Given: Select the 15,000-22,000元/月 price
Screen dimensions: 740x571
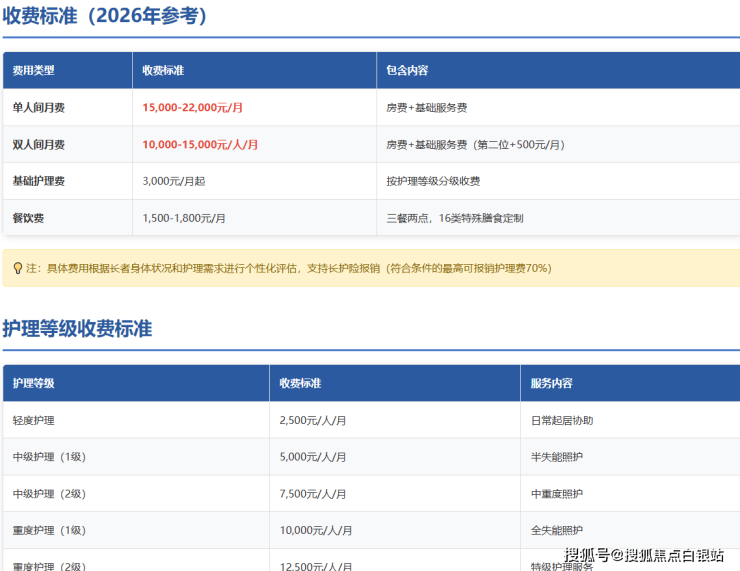Looking at the screenshot, I should [193, 108].
